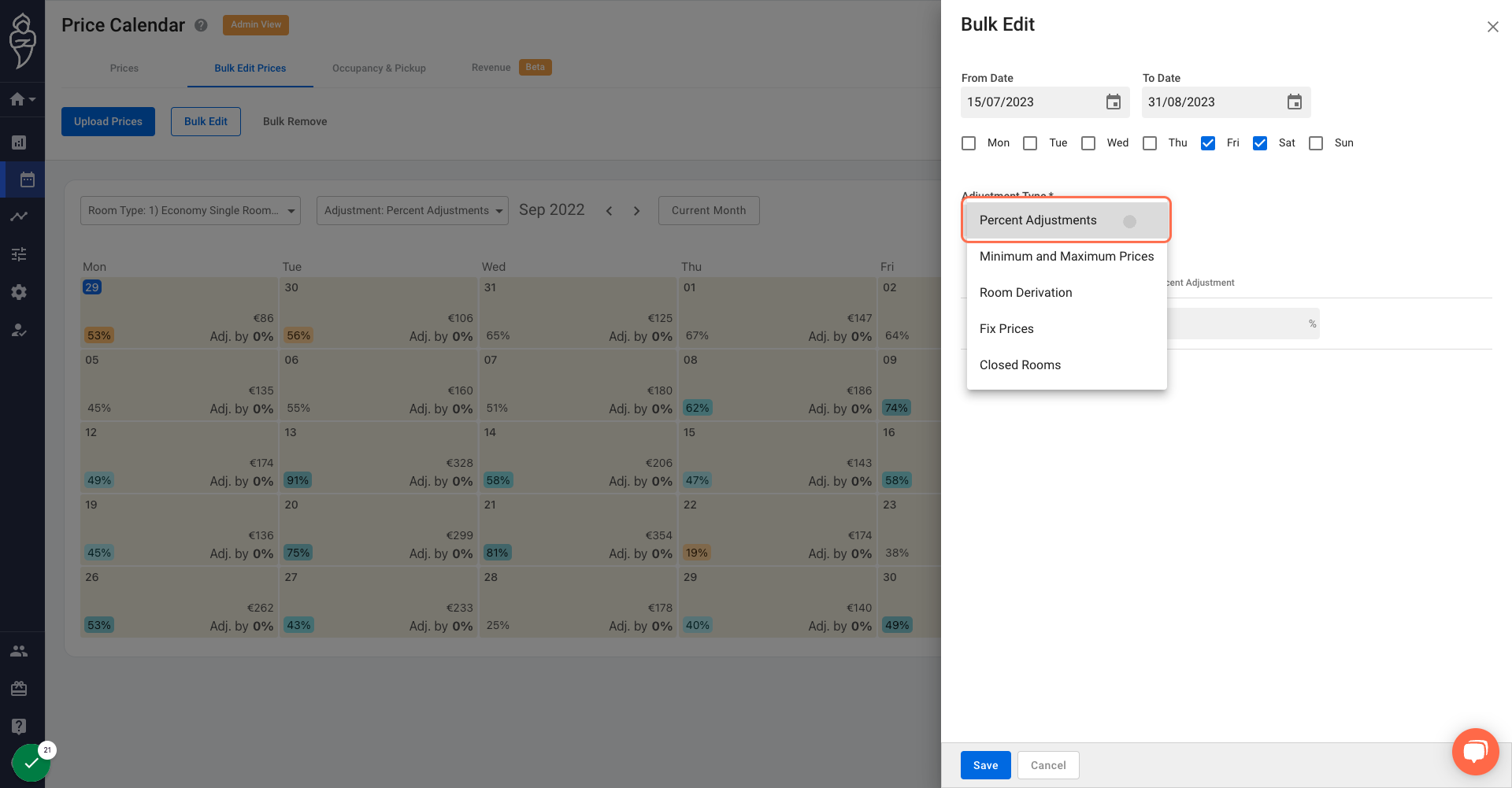
Task: Click Bulk Remove
Action: point(295,121)
